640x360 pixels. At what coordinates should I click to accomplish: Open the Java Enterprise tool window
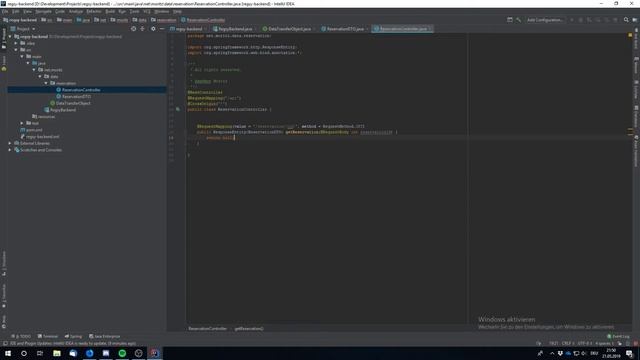click(104, 336)
